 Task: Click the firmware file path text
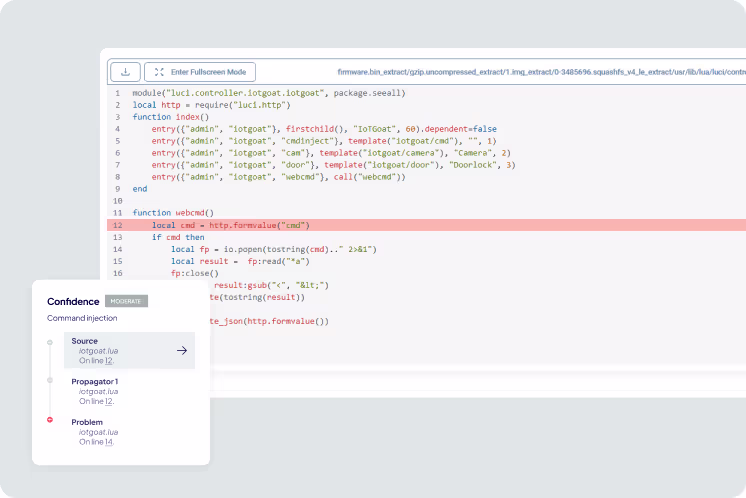[x=540, y=72]
